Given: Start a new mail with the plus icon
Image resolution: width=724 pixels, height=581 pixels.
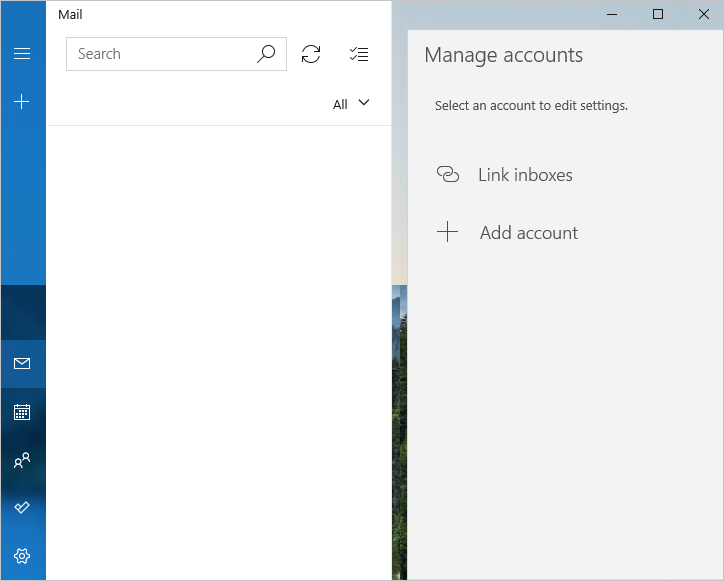Looking at the screenshot, I should pyautogui.click(x=22, y=102).
